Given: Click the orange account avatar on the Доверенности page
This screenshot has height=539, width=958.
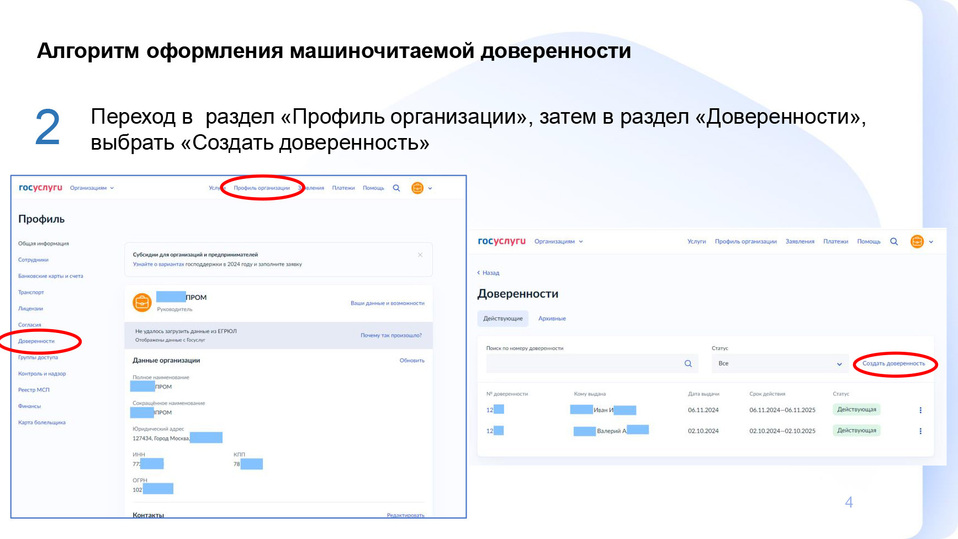Looking at the screenshot, I should [x=917, y=241].
